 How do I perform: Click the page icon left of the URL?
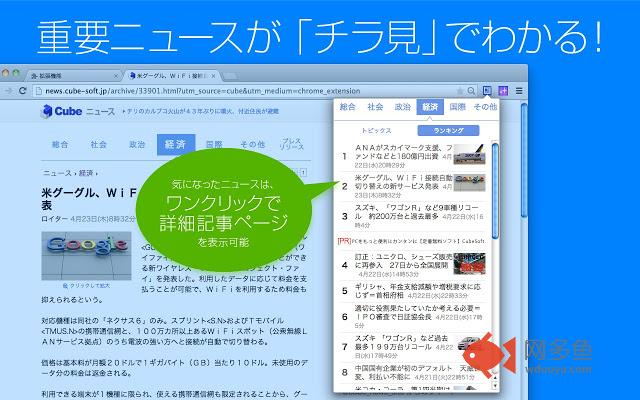point(39,91)
